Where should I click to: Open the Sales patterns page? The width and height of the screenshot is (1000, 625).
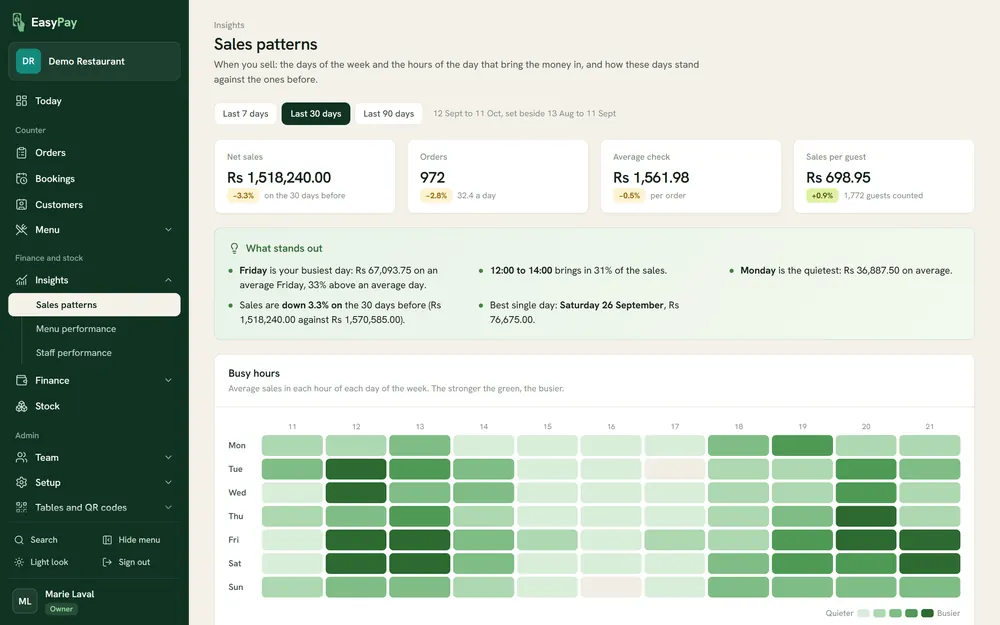pyautogui.click(x=94, y=305)
